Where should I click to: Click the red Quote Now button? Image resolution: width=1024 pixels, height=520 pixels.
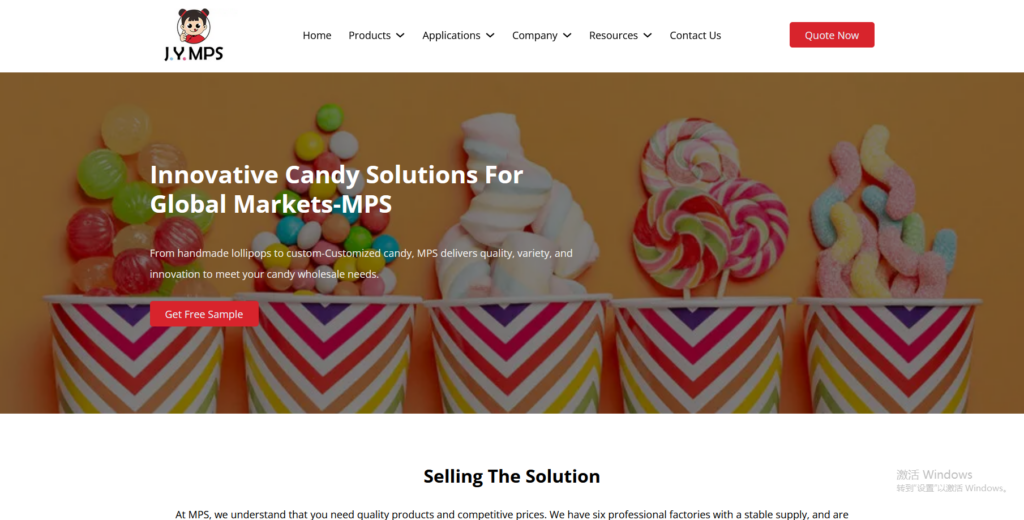[831, 35]
